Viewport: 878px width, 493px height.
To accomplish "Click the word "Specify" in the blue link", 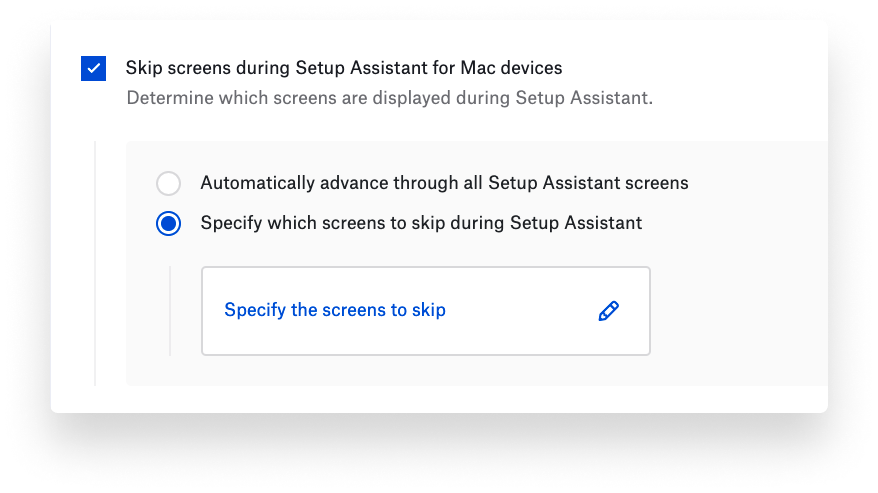I will [254, 310].
